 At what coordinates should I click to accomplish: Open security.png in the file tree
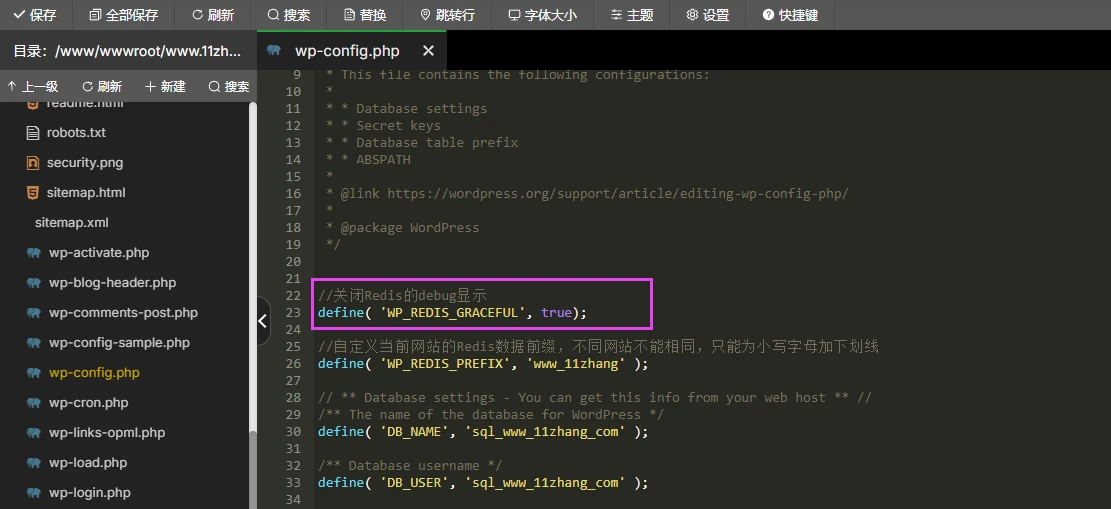coord(85,162)
